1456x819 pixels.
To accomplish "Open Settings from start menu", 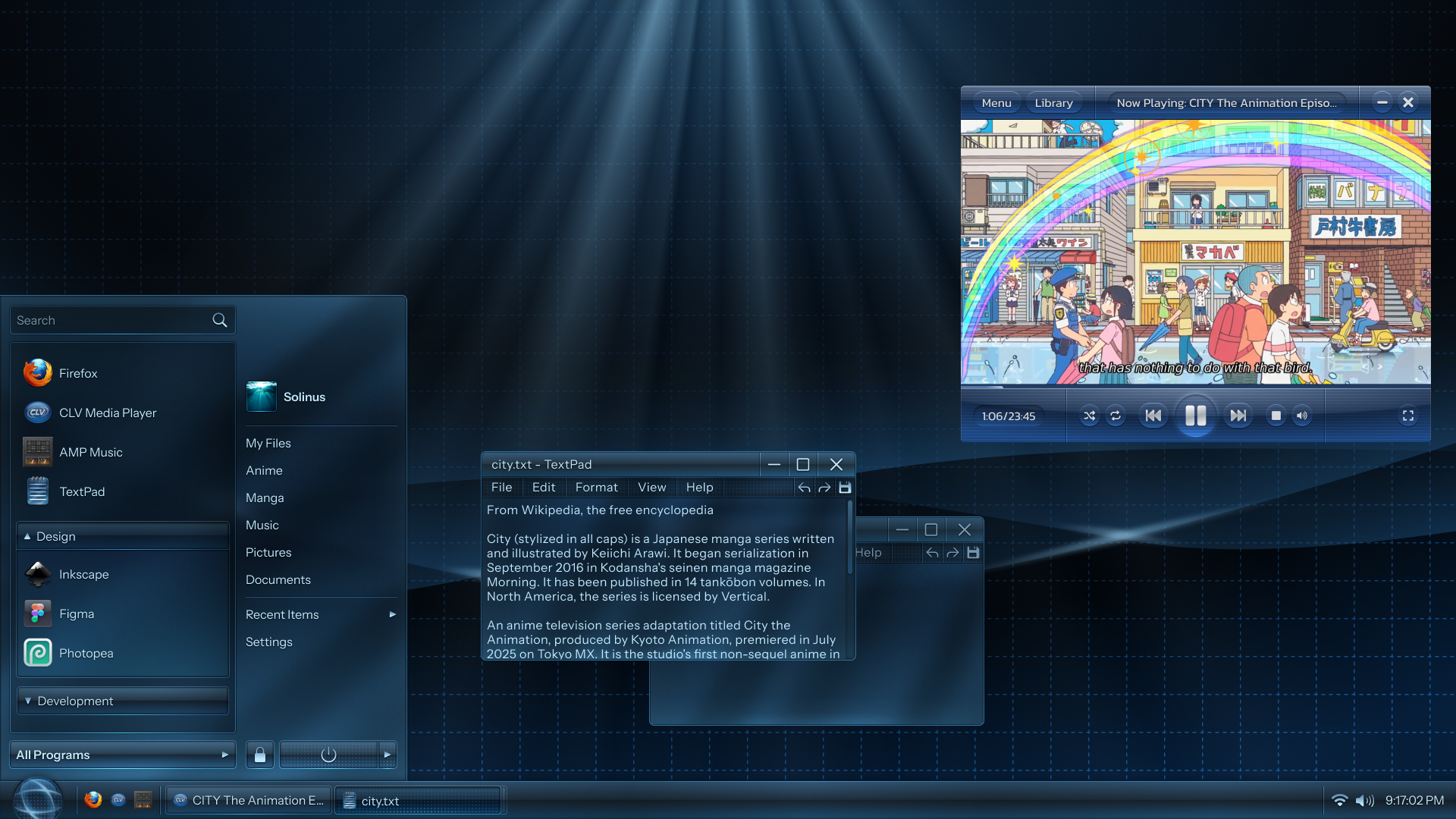I will click(x=268, y=642).
